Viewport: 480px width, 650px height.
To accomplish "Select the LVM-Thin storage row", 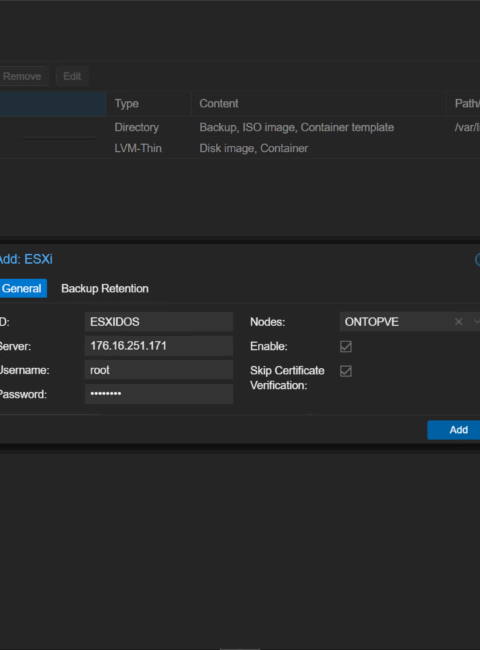I will coord(240,148).
